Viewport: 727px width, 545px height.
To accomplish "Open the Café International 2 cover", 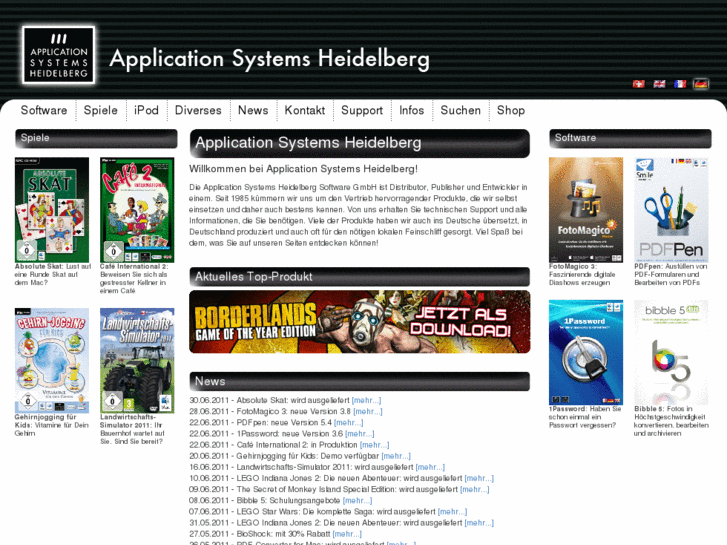I will click(137, 210).
